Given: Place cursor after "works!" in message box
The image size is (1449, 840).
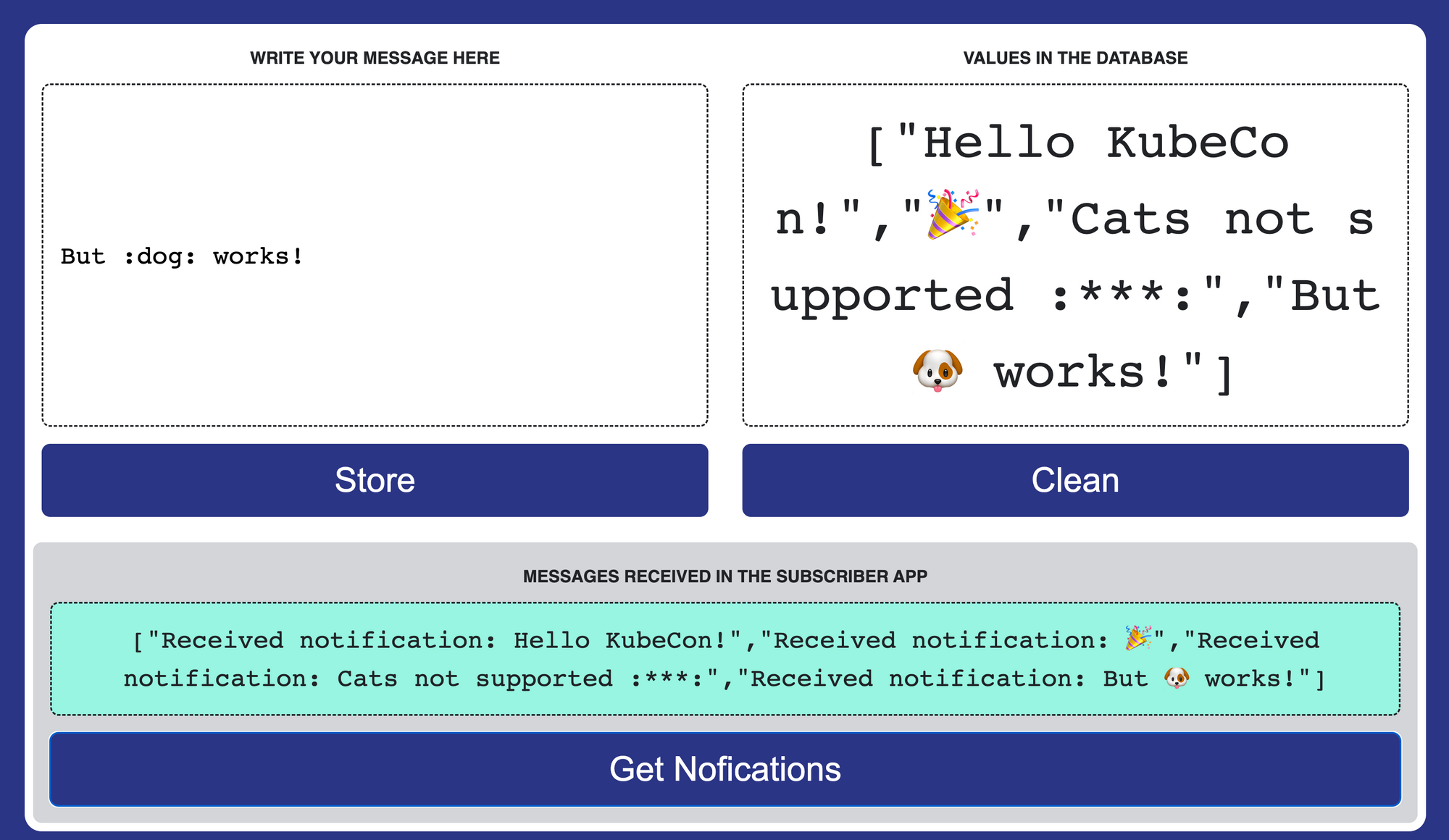Looking at the screenshot, I should coord(304,256).
